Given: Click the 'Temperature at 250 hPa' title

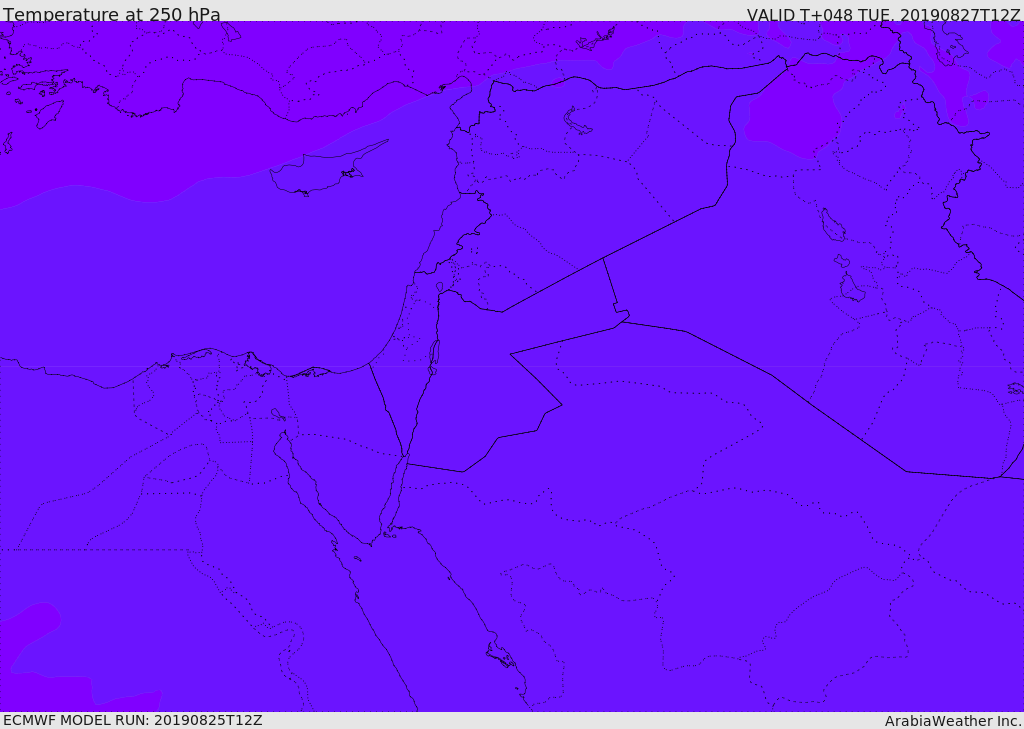Looking at the screenshot, I should (x=112, y=13).
